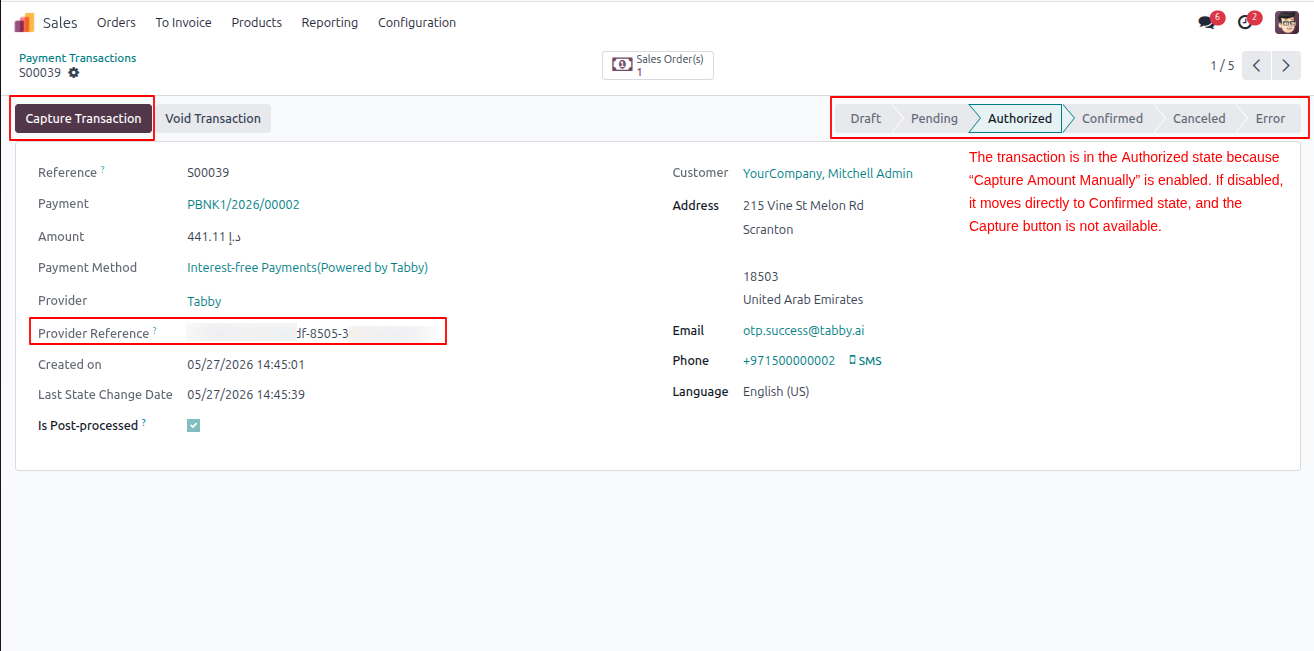Click the address line 215 Vine St Melon Rd
This screenshot has height=651, width=1314.
click(803, 206)
